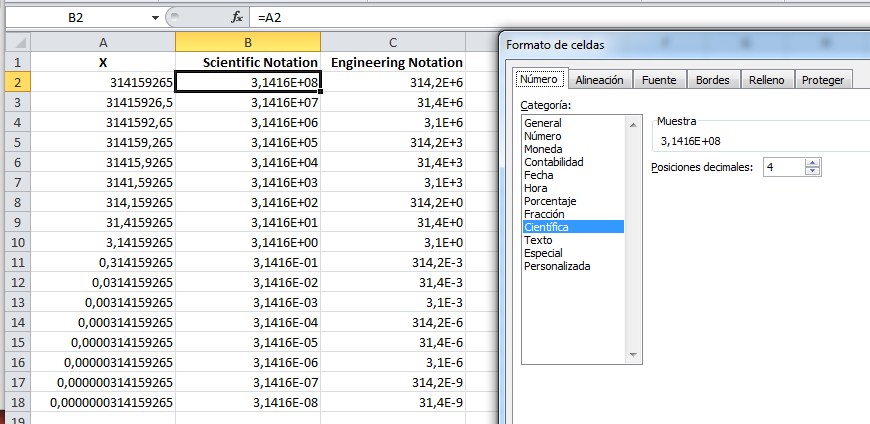The width and height of the screenshot is (870, 424).
Task: Click the fx insert function icon
Action: pyautogui.click(x=237, y=18)
